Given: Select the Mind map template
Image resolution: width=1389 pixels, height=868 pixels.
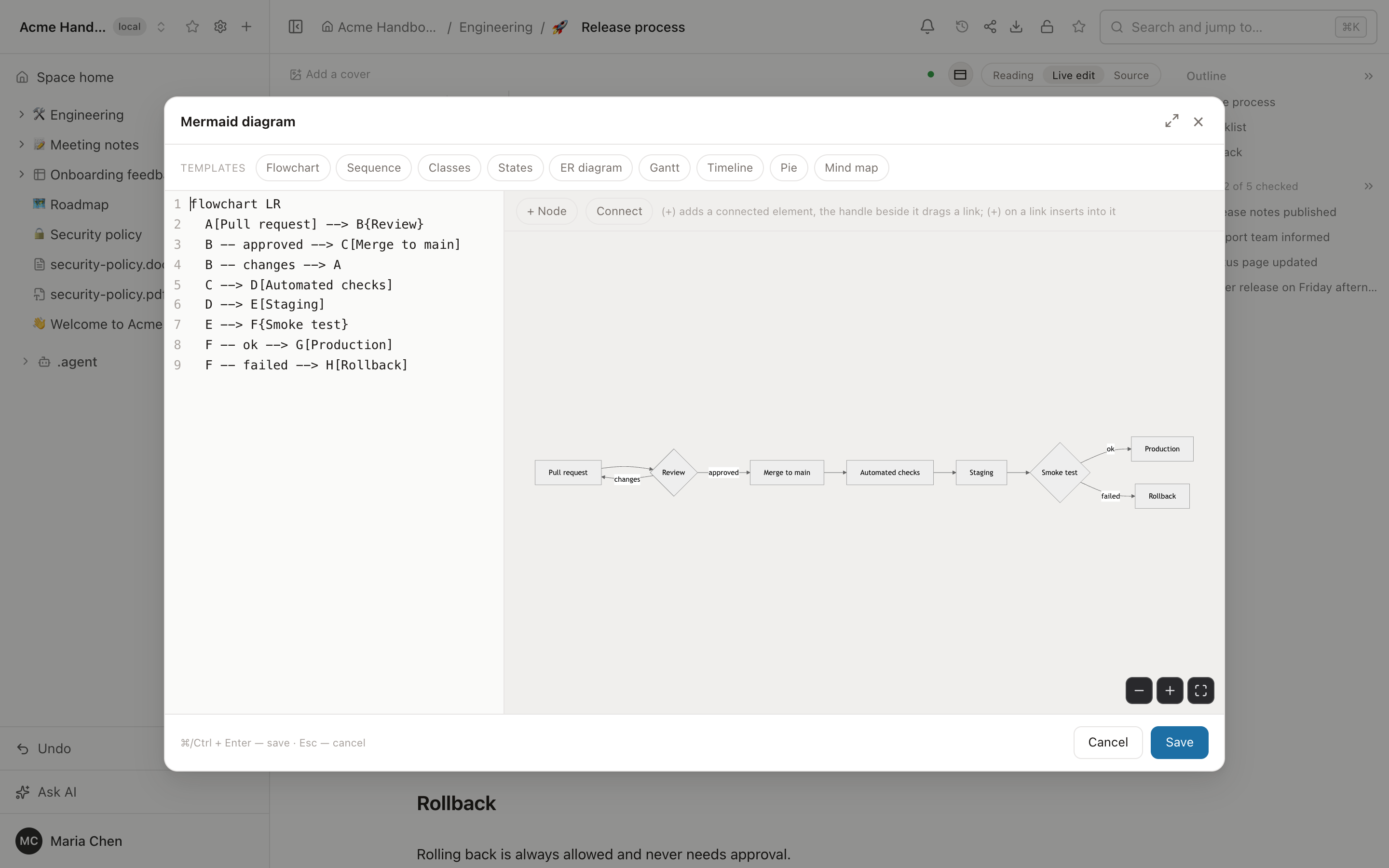Looking at the screenshot, I should point(851,168).
